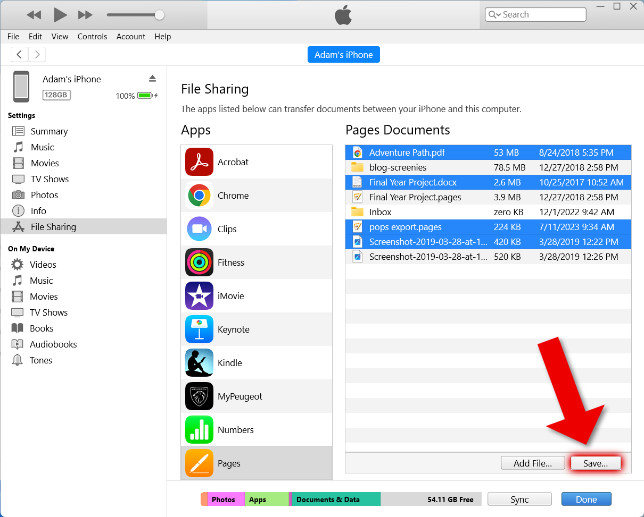The image size is (644, 517).
Task: Choose Numbers in the Apps list
Action: point(256,430)
